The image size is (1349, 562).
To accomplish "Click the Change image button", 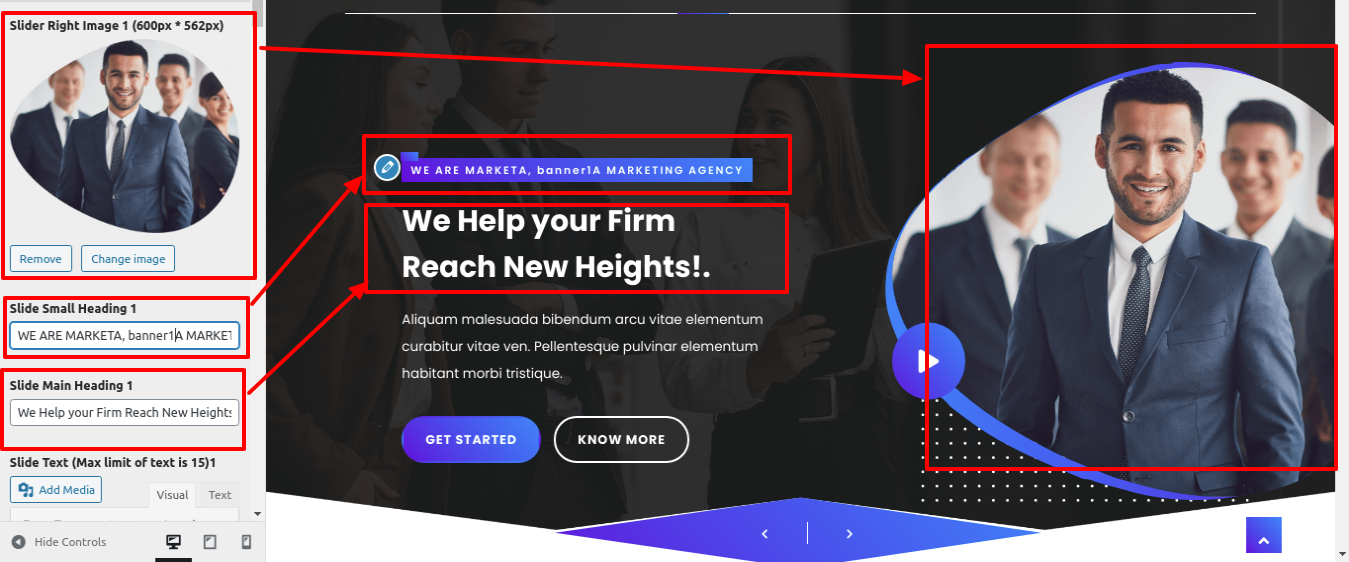I will [x=128, y=259].
